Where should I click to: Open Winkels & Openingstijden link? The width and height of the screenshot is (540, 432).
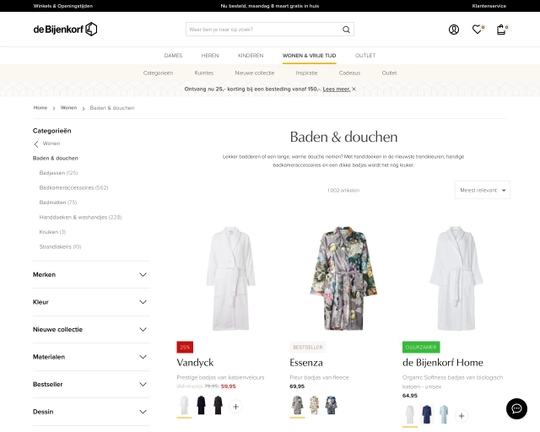tap(63, 6)
